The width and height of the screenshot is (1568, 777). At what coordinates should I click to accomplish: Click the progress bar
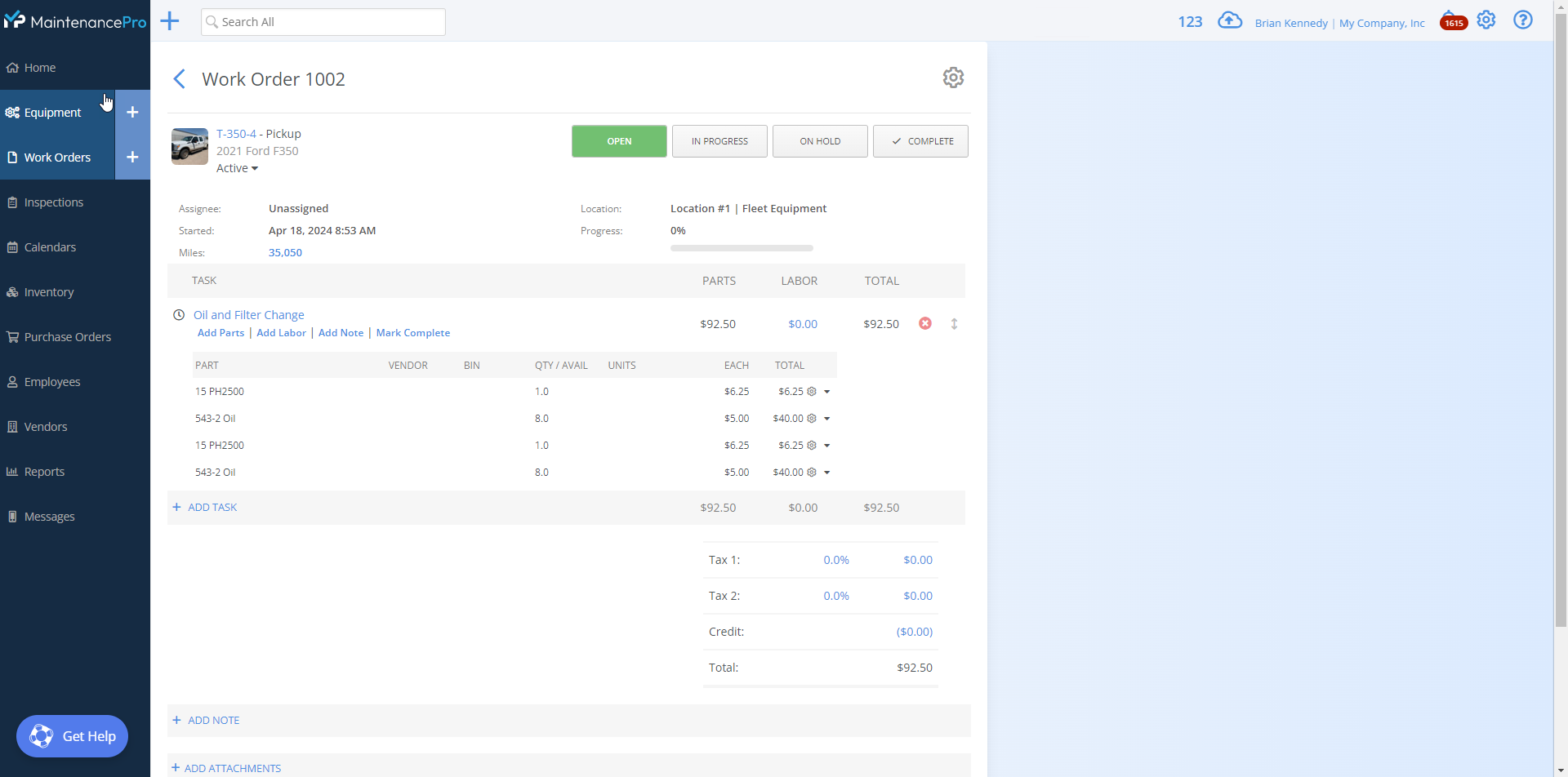coord(742,248)
